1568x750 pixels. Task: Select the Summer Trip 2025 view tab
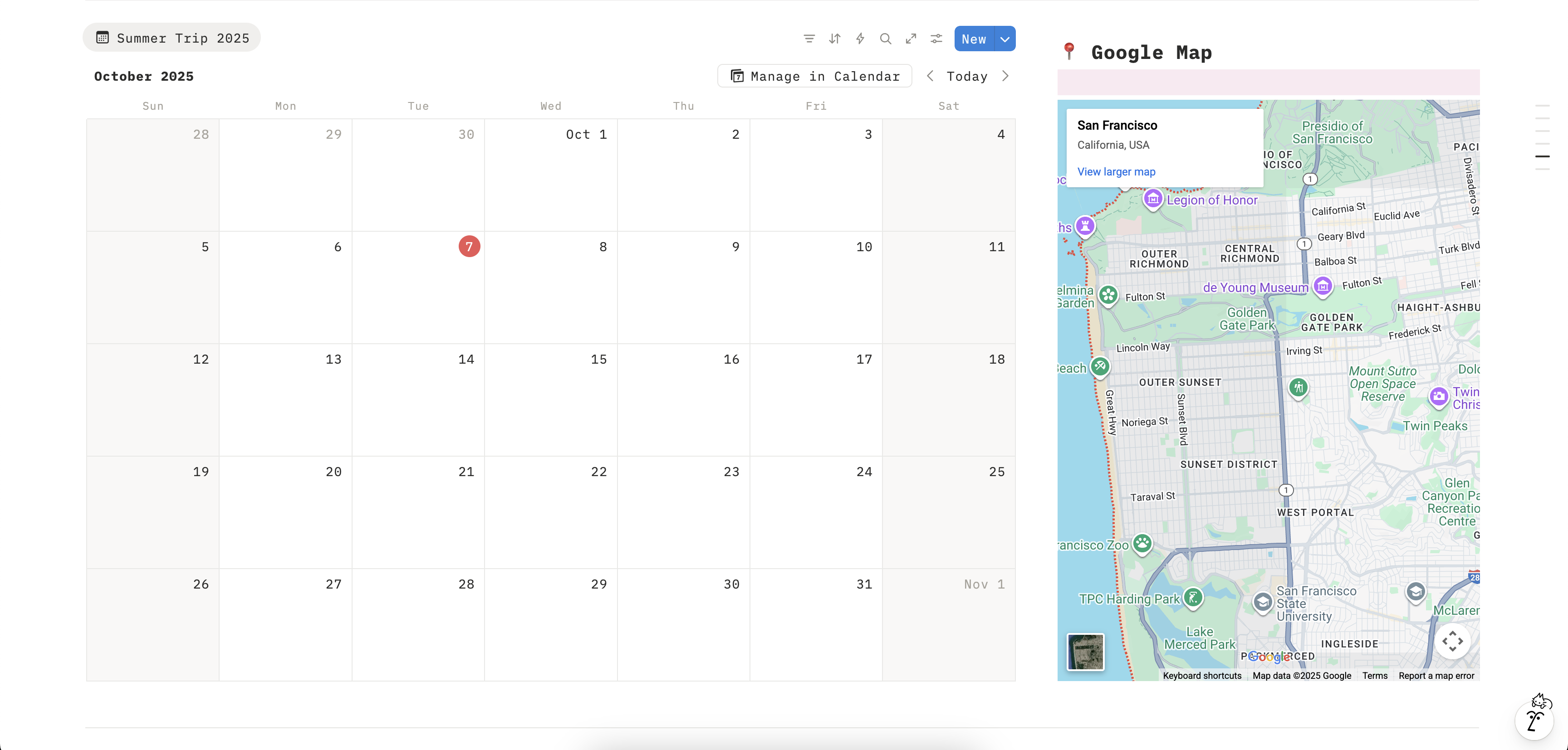coord(172,38)
